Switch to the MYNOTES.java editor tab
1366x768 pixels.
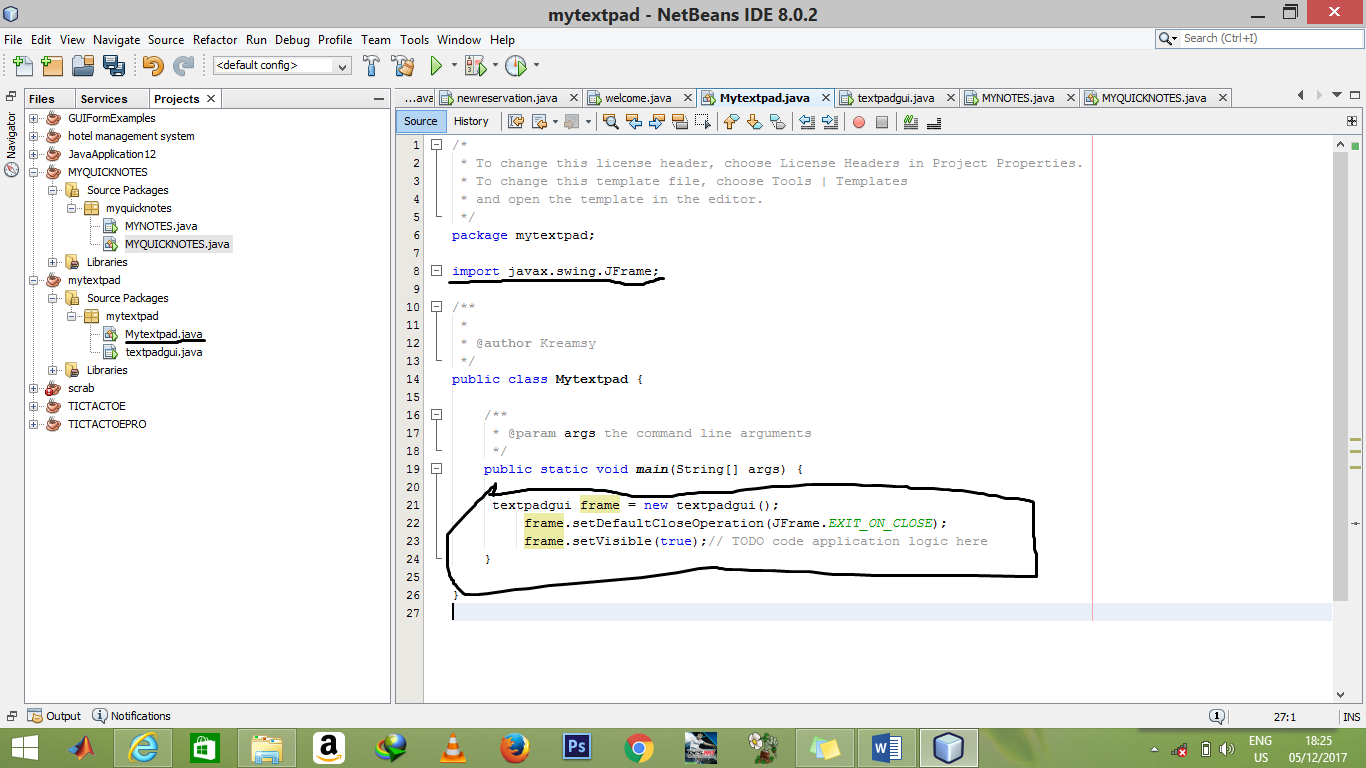click(1018, 98)
